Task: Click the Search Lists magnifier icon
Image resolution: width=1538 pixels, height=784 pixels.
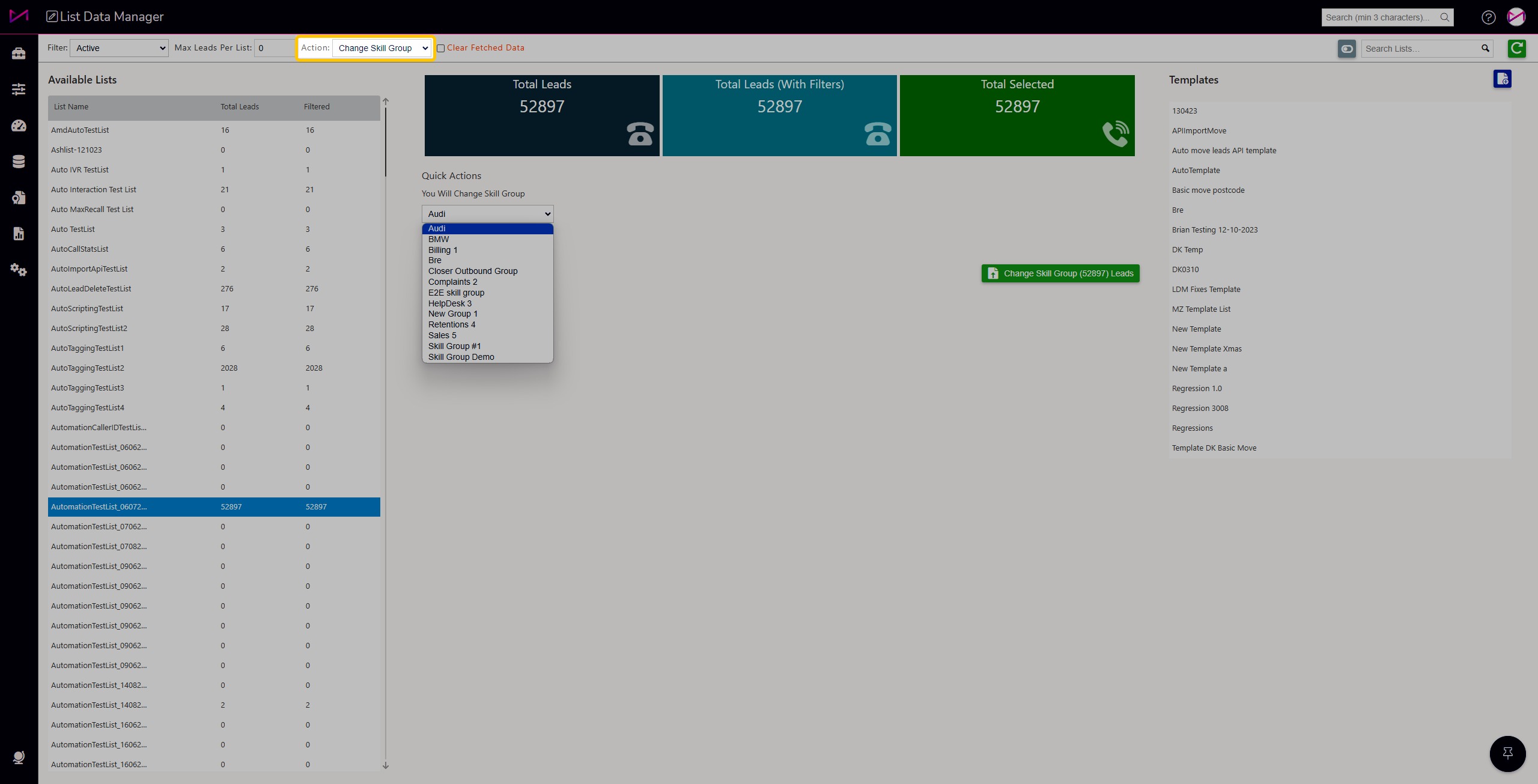Action: (1485, 48)
